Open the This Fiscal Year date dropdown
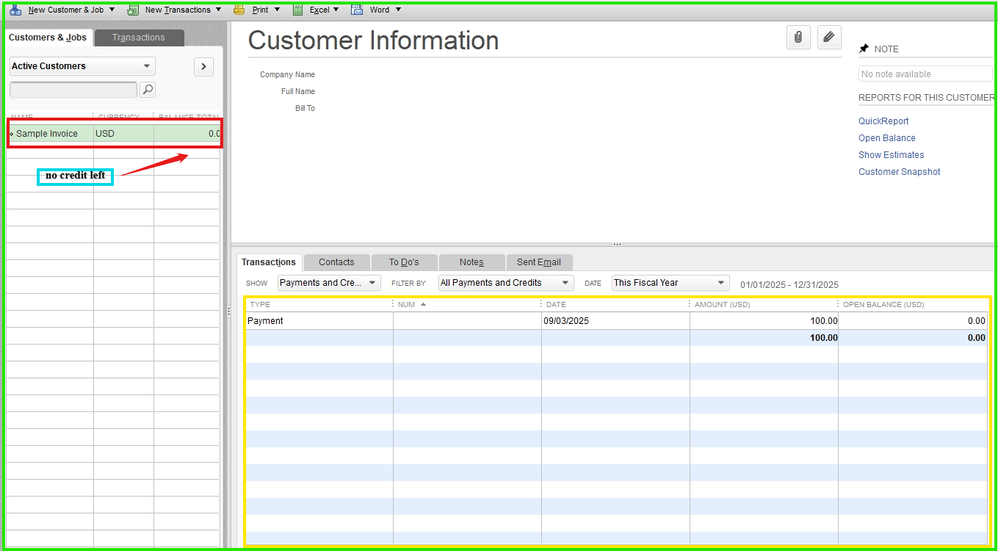 (x=669, y=283)
